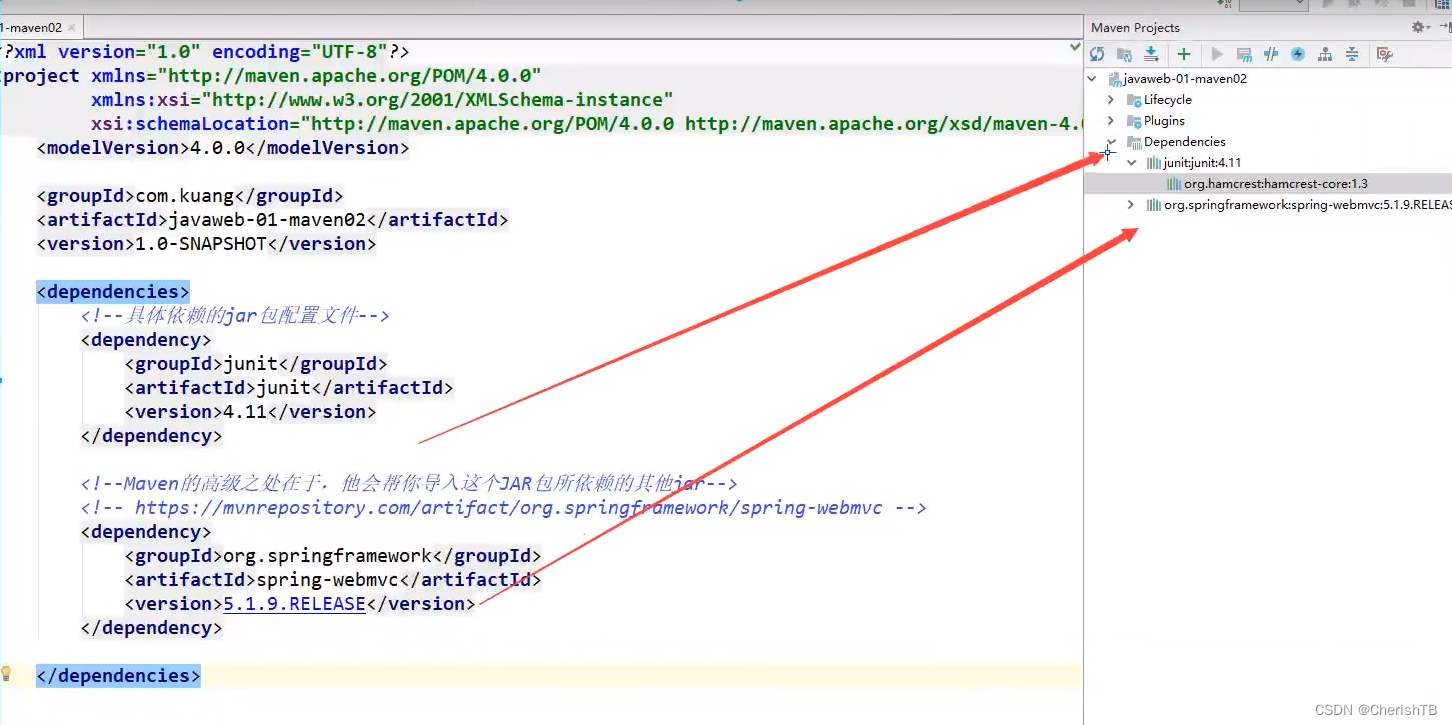The image size is (1452, 725).
Task: Toggle offline mode in Maven toolbar
Action: click(1271, 54)
